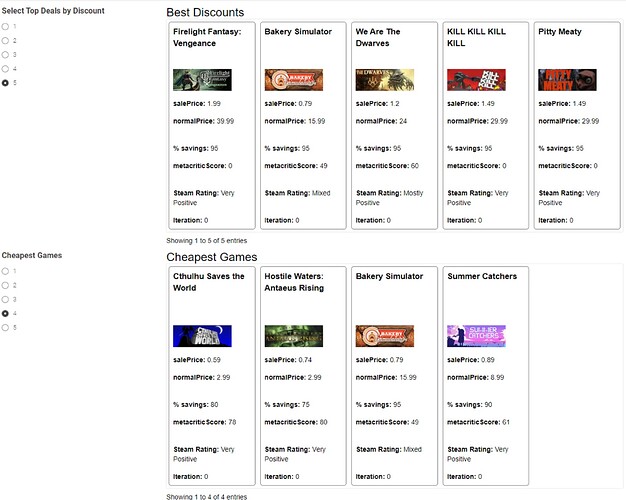
Task: Choose radio 4 under Cheapest Games
Action: pos(5,313)
